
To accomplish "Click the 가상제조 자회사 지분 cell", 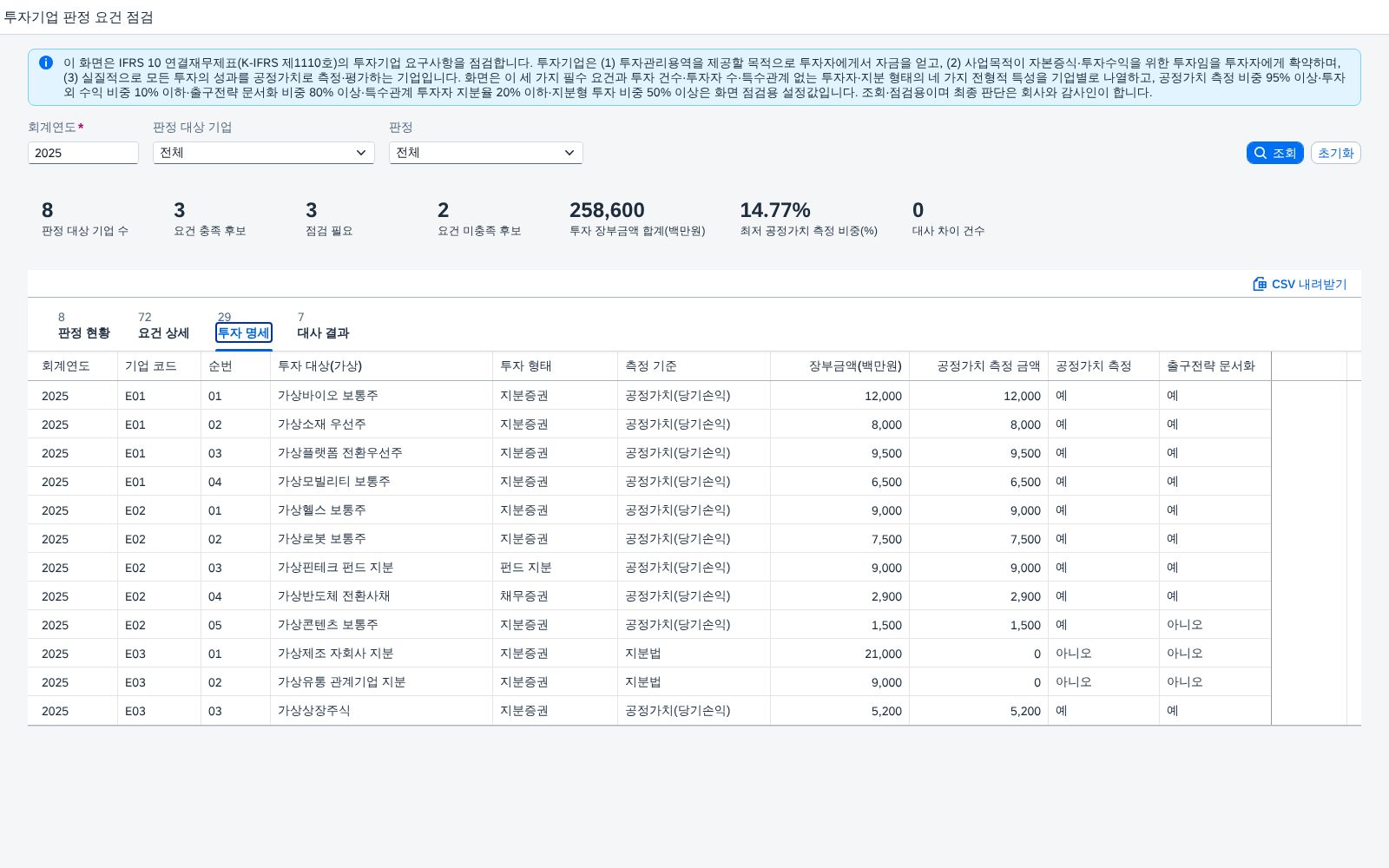I will (382, 654).
